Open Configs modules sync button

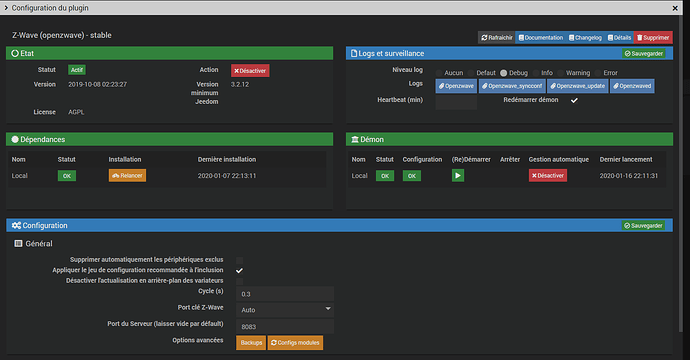pos(295,342)
